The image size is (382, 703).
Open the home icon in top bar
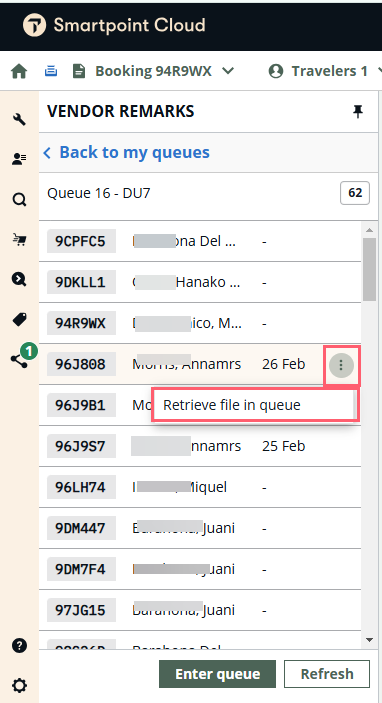pos(19,71)
